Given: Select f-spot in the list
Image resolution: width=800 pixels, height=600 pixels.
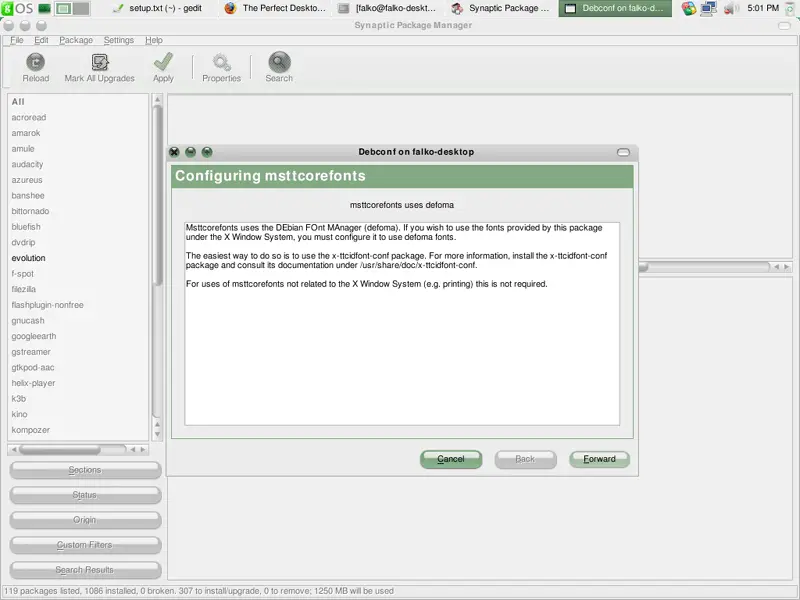Looking at the screenshot, I should pyautogui.click(x=78, y=274).
